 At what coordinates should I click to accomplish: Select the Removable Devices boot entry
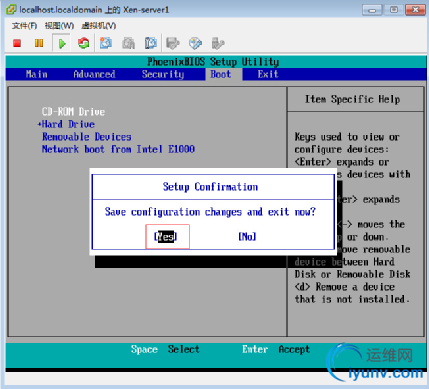tap(87, 137)
